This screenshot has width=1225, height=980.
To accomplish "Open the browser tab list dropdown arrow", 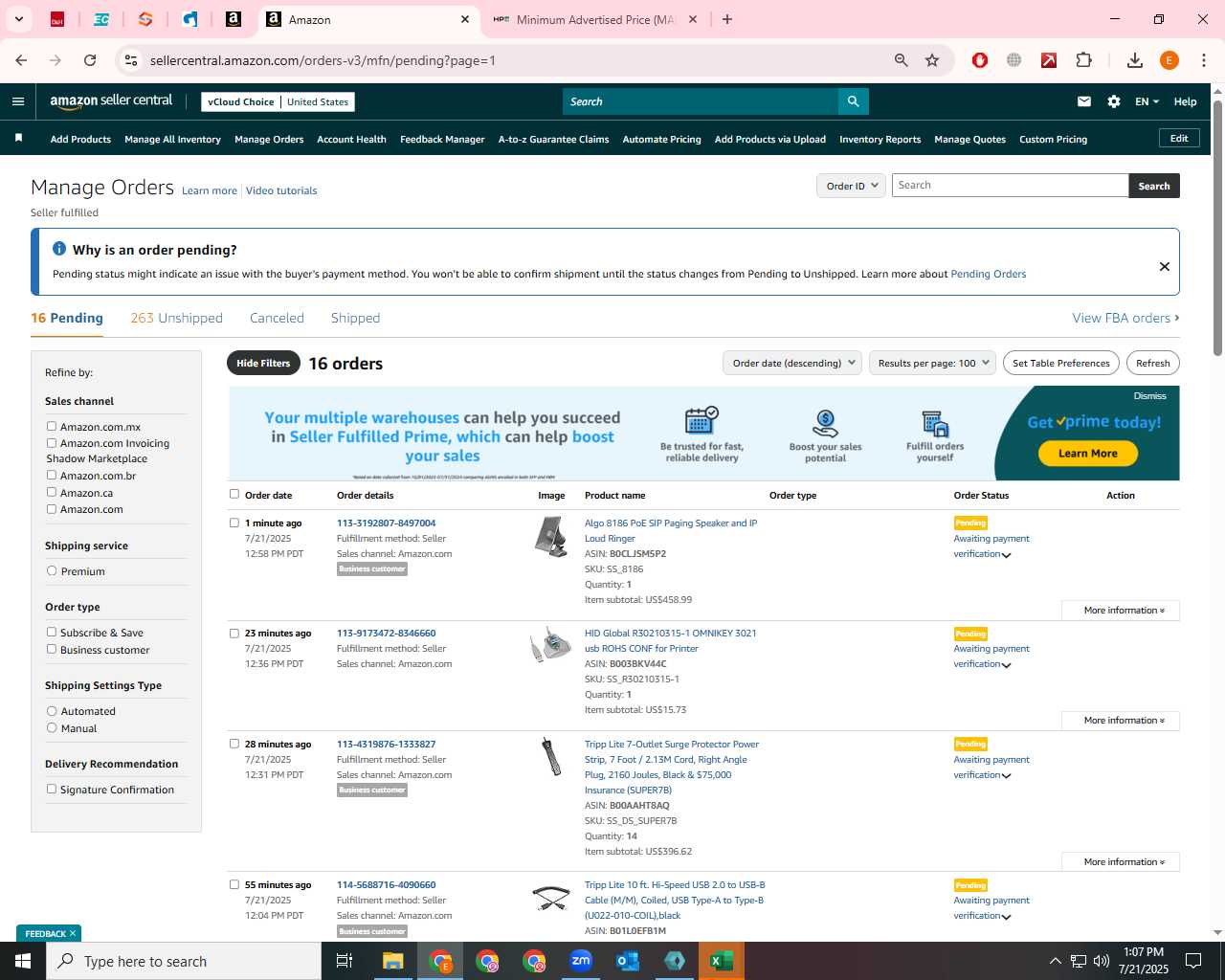I will (18, 19).
